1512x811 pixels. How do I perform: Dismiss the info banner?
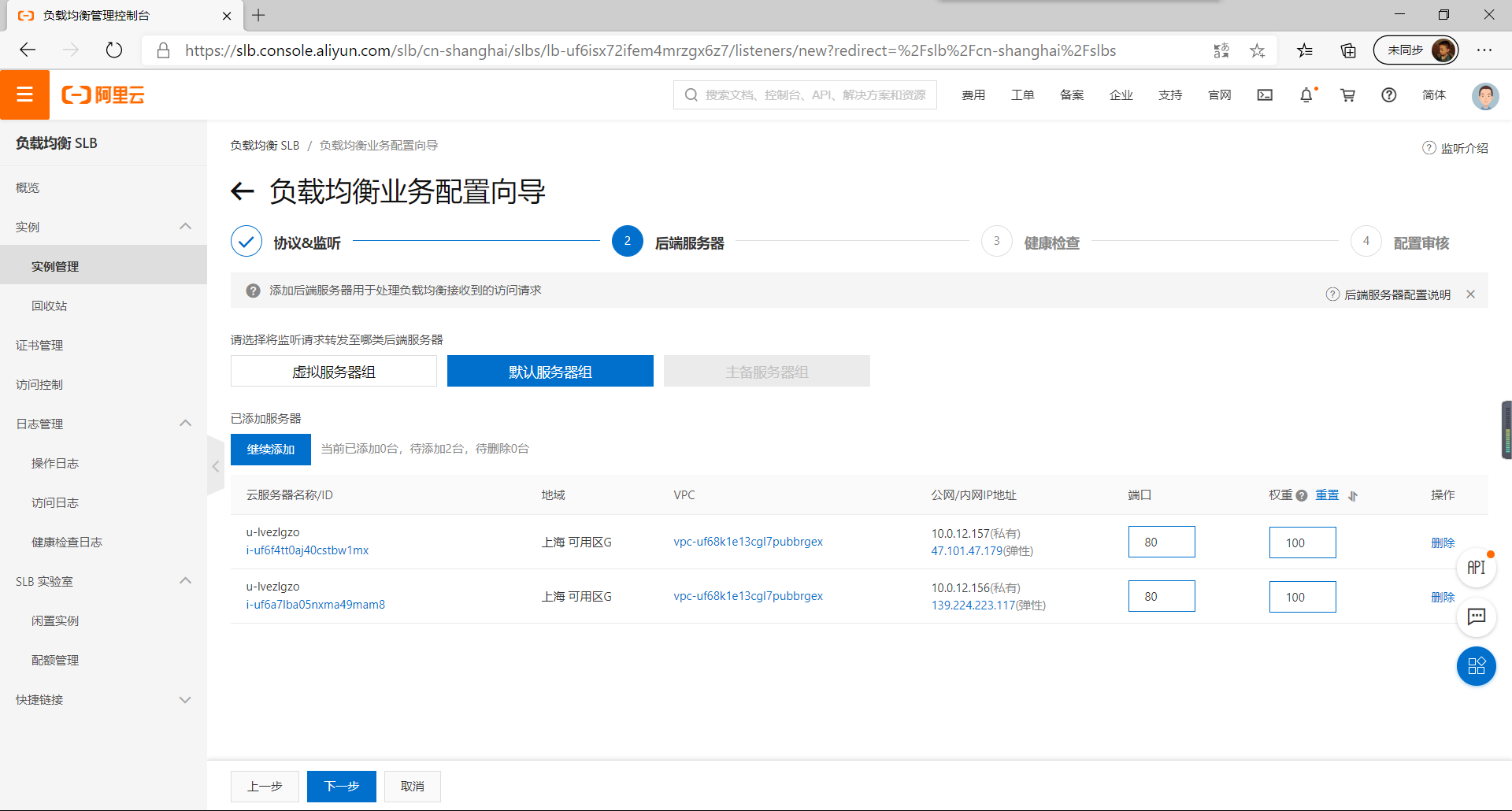pos(1470,294)
